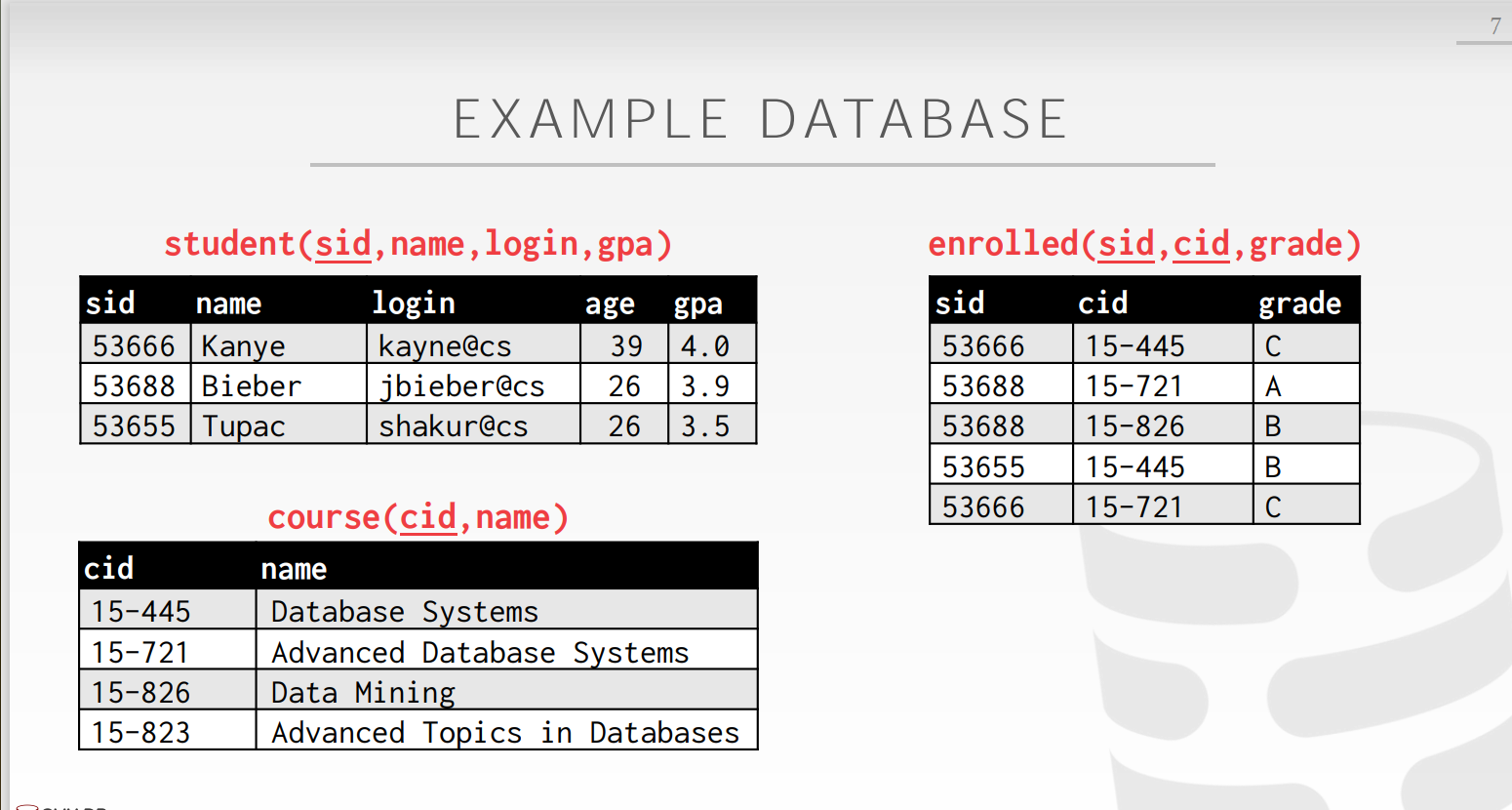Click the gpa value 3.9
The height and width of the screenshot is (810, 1512).
(x=705, y=386)
